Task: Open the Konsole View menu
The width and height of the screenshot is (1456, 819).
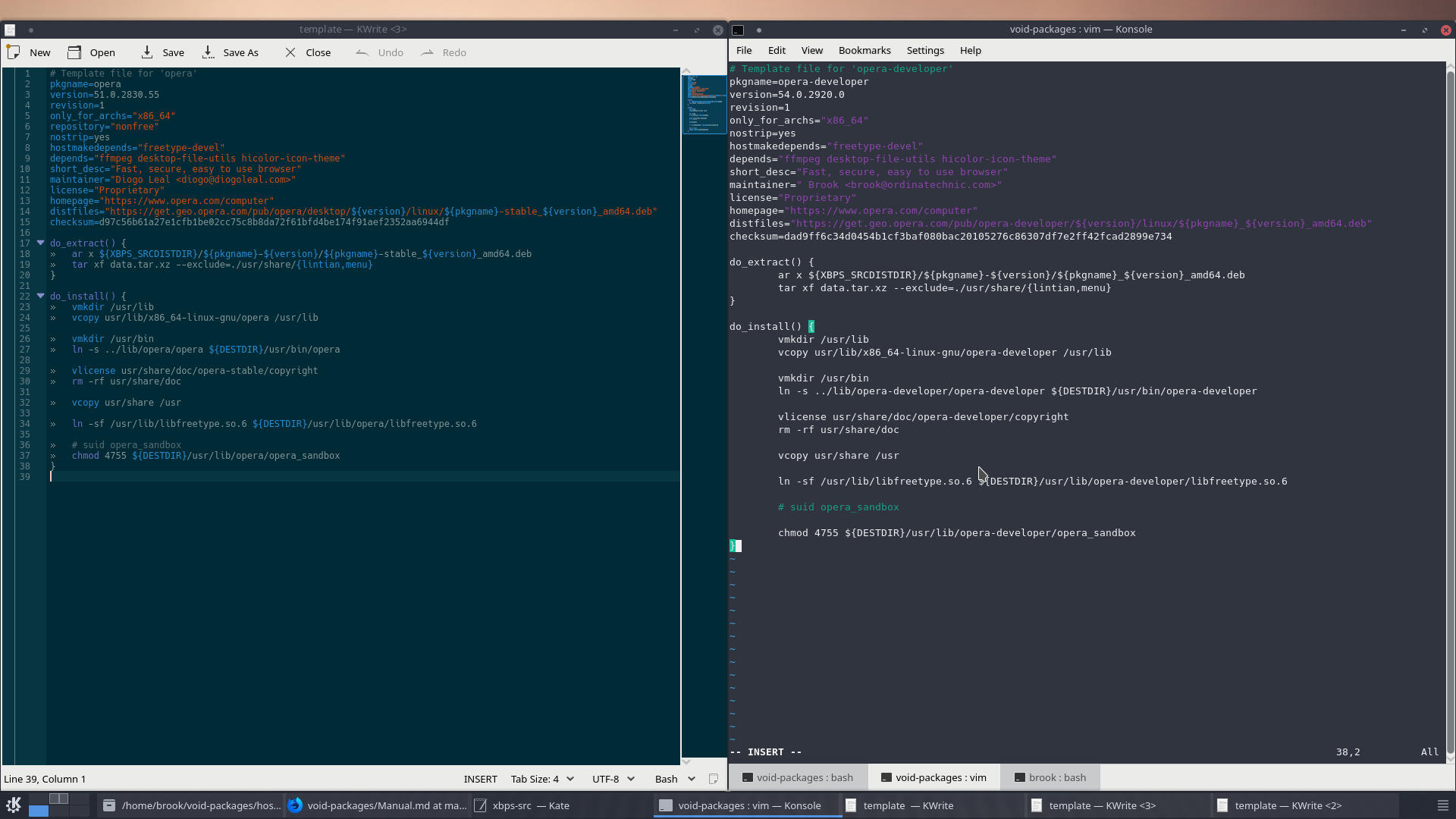Action: (x=811, y=50)
